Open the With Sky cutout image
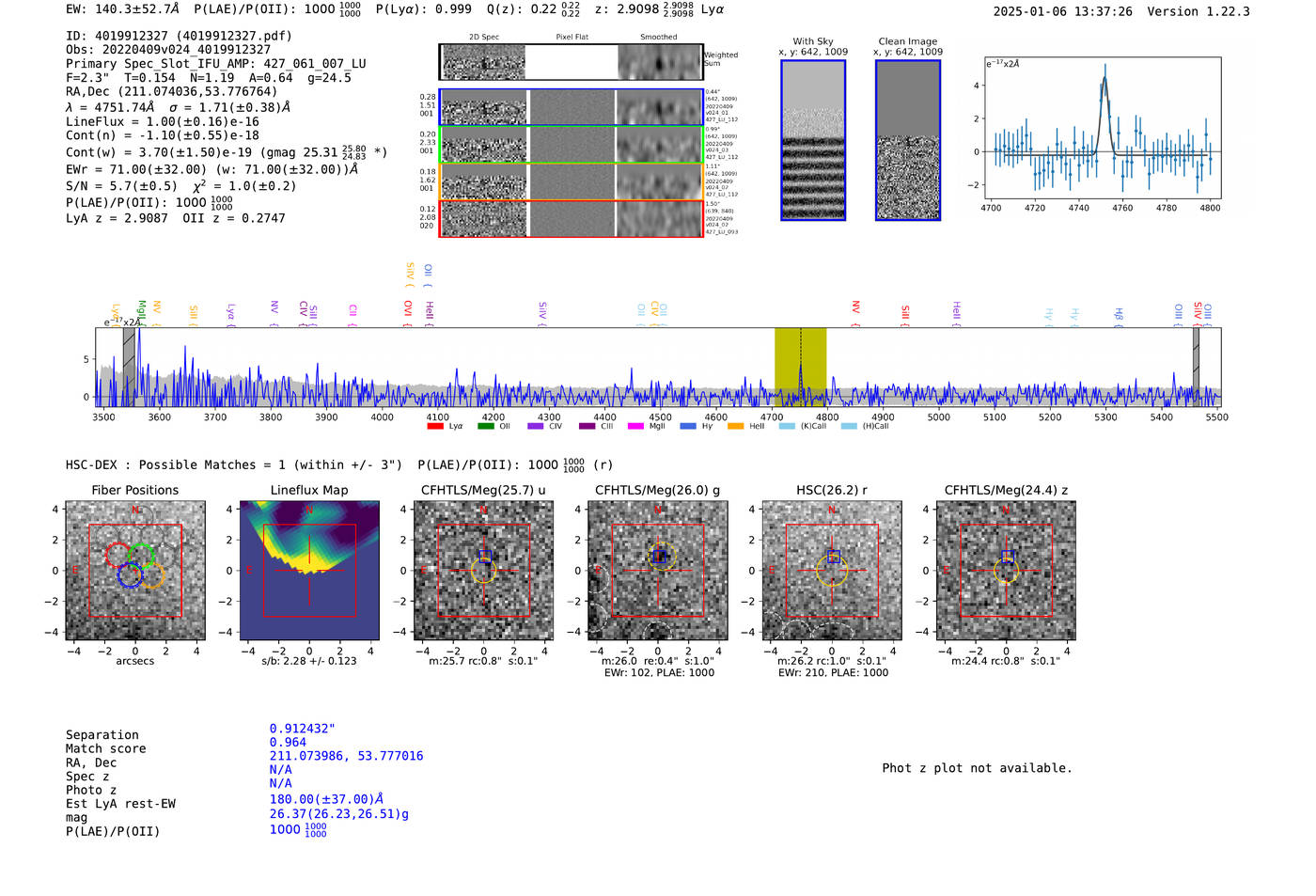Viewport: 1316px width, 896px height. pos(813,140)
